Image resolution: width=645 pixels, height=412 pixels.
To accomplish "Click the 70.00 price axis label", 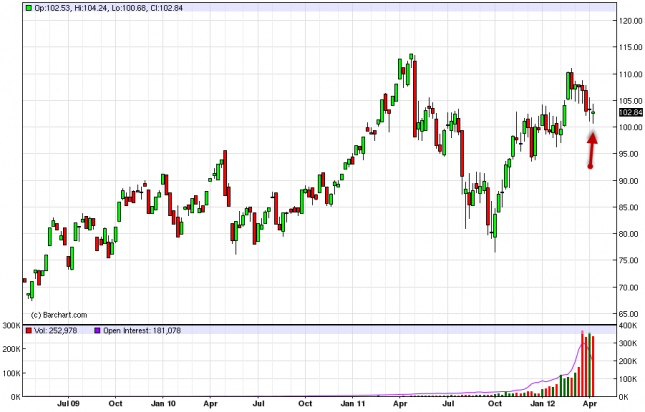I will [631, 287].
